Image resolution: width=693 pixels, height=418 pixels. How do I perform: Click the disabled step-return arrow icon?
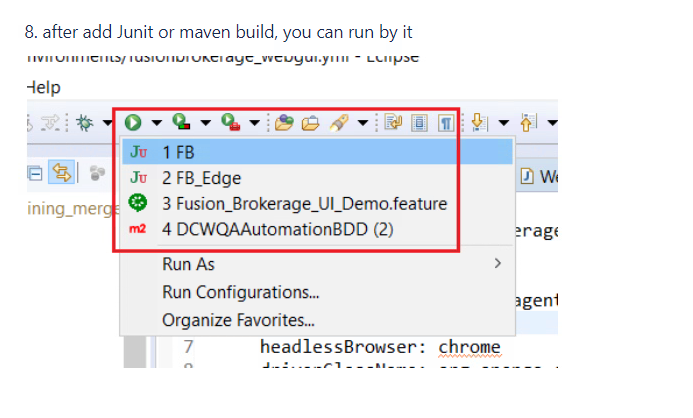click(x=50, y=123)
